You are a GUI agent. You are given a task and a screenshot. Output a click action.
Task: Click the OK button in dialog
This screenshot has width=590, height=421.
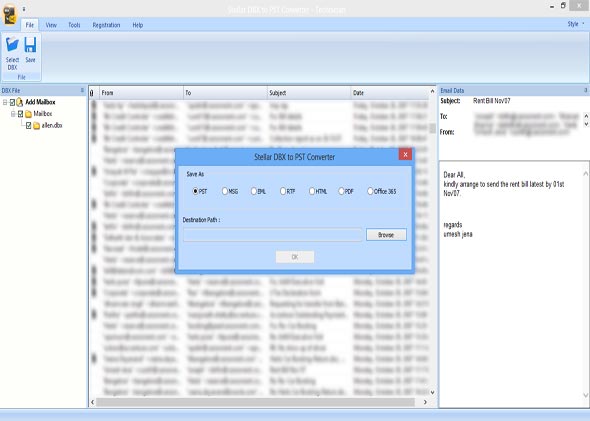pyautogui.click(x=295, y=257)
